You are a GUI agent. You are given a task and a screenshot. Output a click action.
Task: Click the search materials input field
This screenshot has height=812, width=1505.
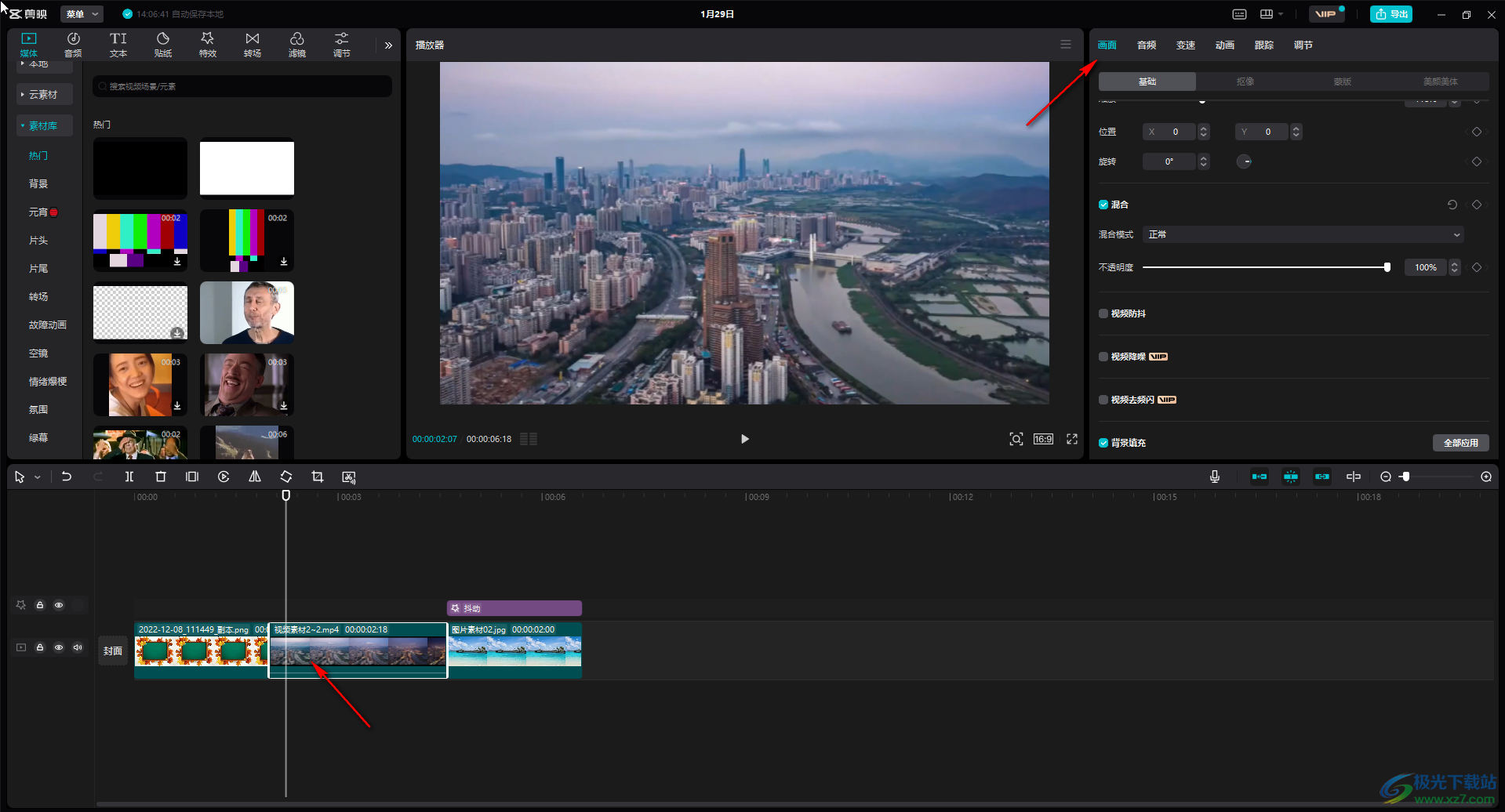tap(242, 86)
